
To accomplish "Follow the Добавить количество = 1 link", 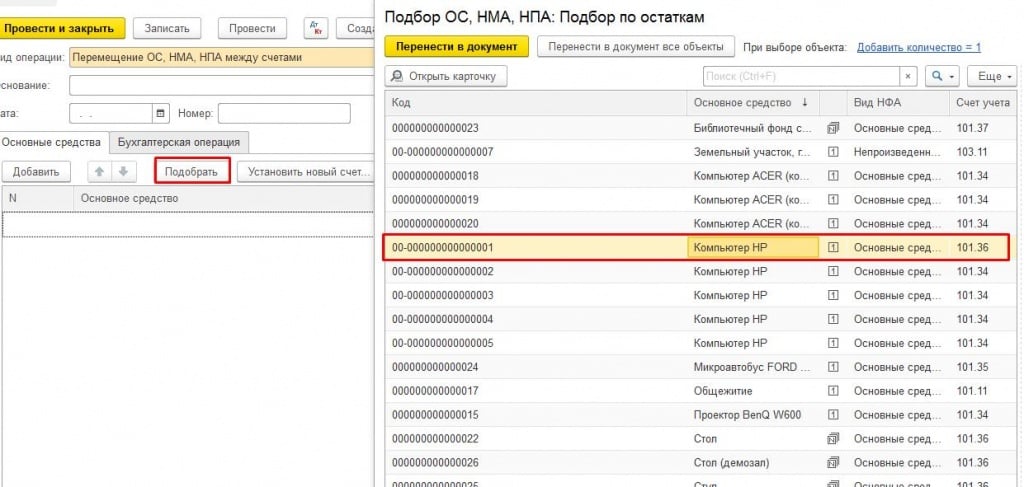I will click(918, 47).
